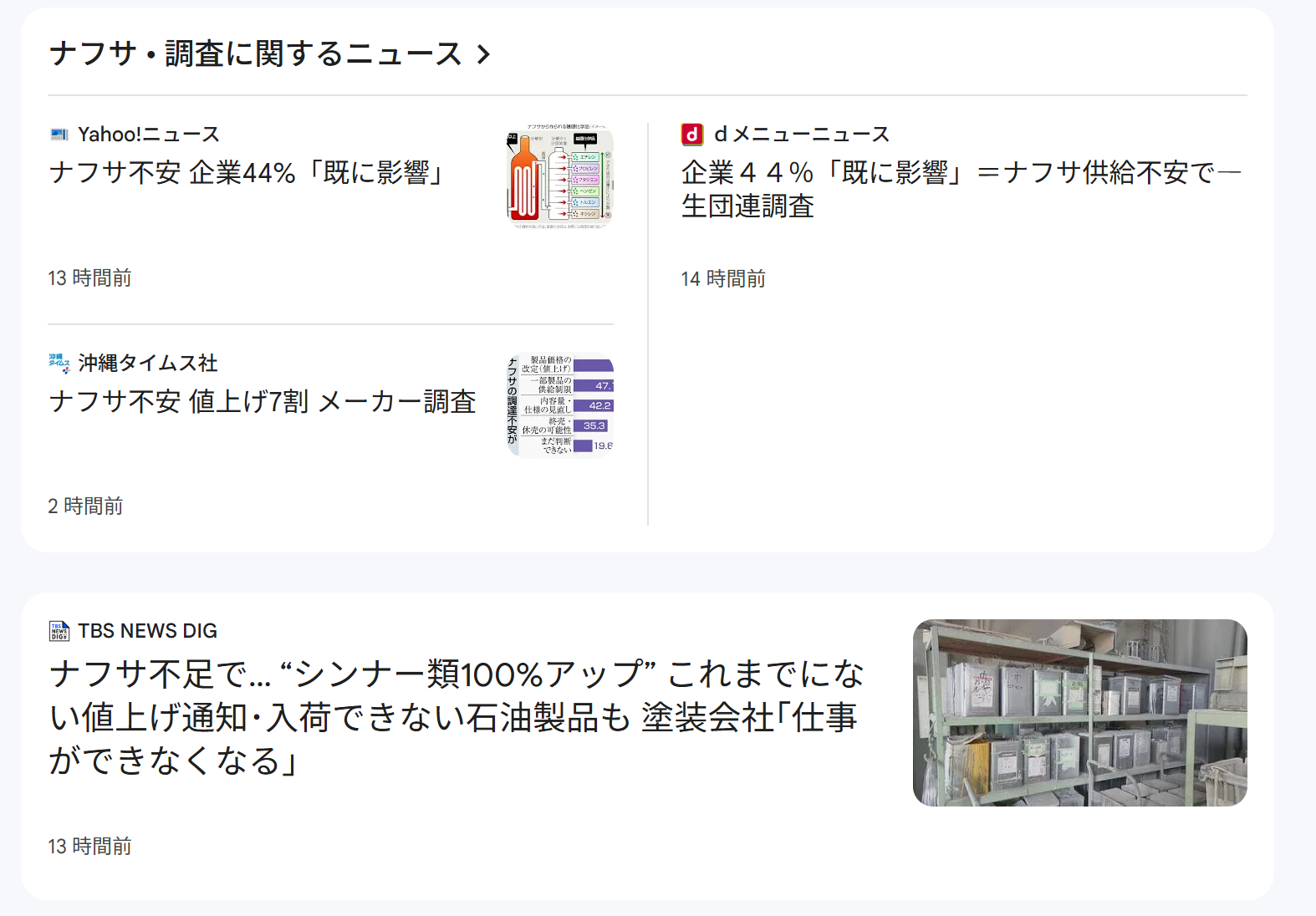Viewport: 1316px width, 916px height.
Task: Click the chevron arrow beside ナフサ・調査に関するニュース
Action: pos(483,55)
